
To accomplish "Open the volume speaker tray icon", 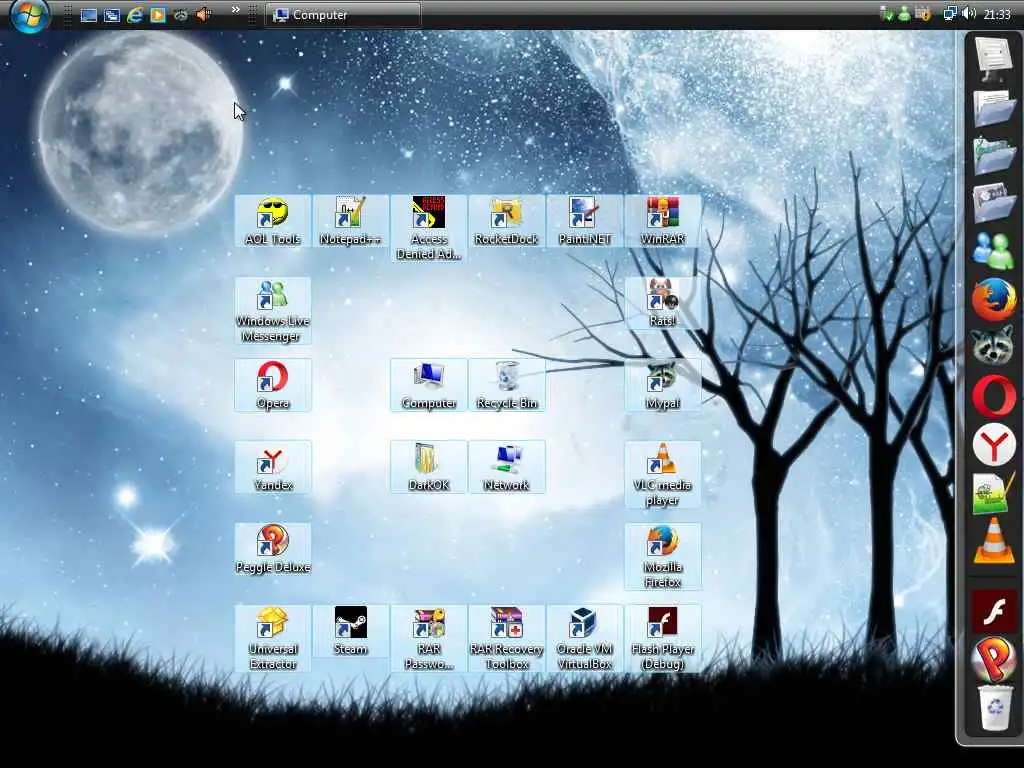I will pos(969,14).
